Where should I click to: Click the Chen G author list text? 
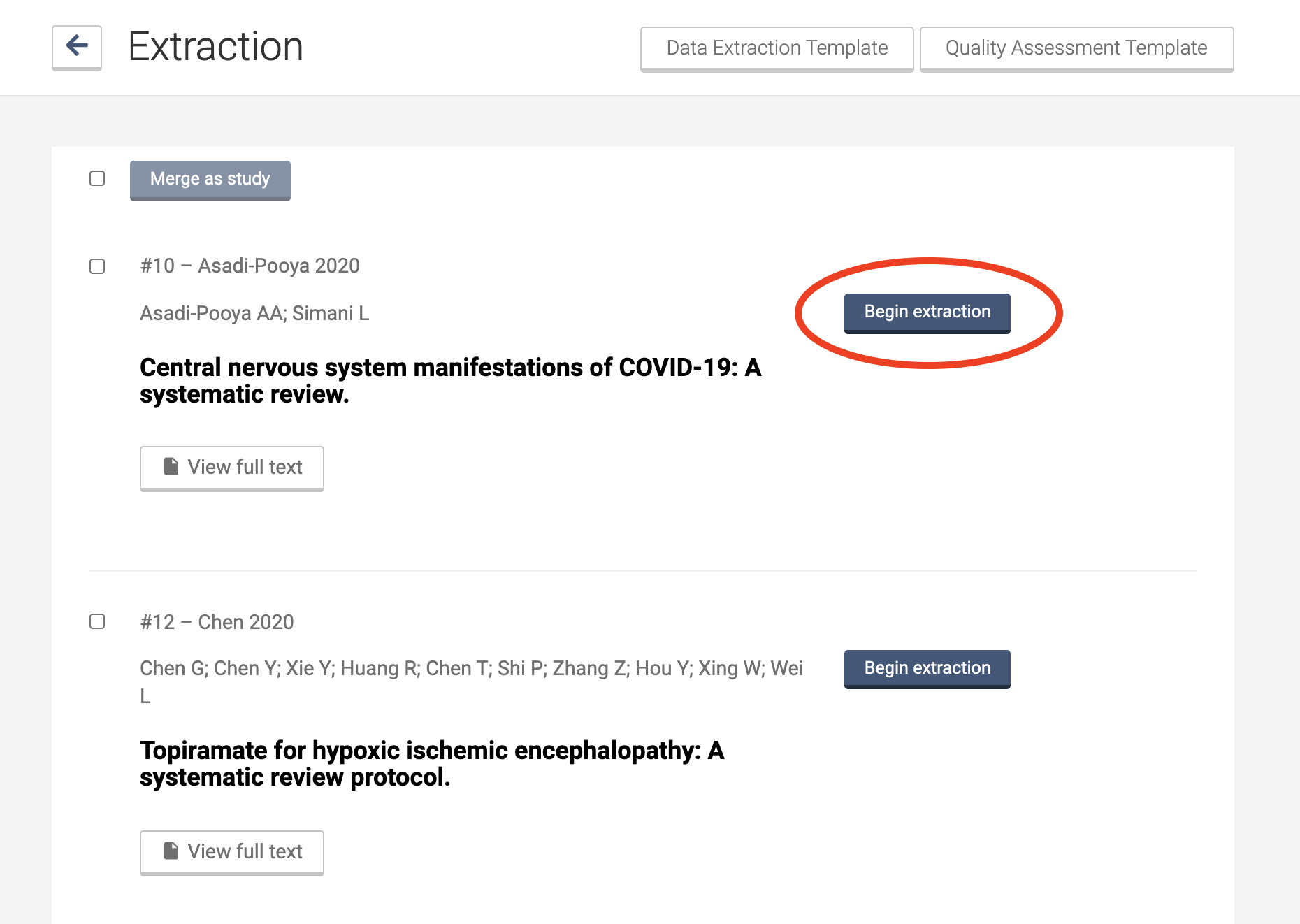[471, 669]
